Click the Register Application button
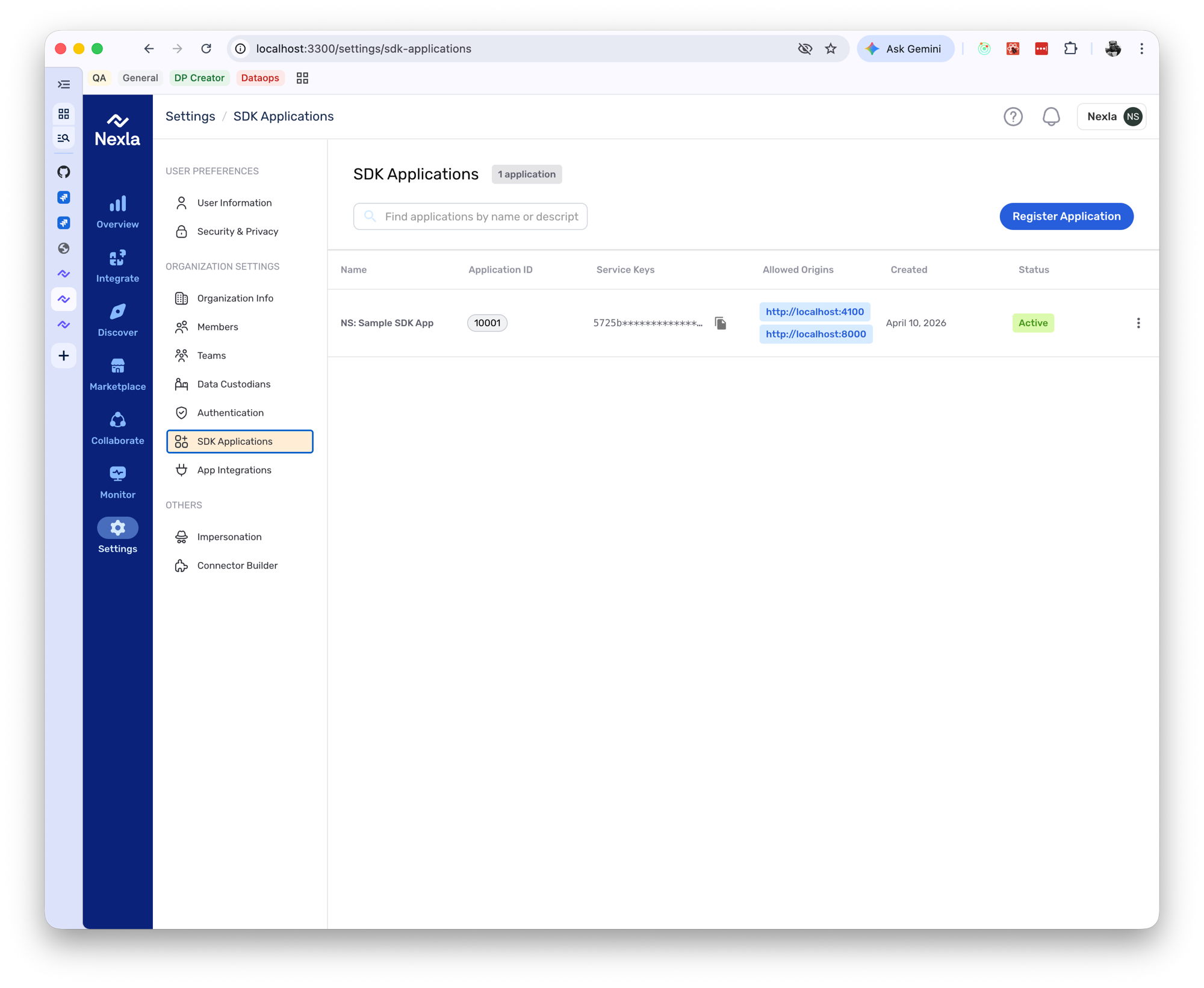The height and width of the screenshot is (988, 1204). [1066, 216]
